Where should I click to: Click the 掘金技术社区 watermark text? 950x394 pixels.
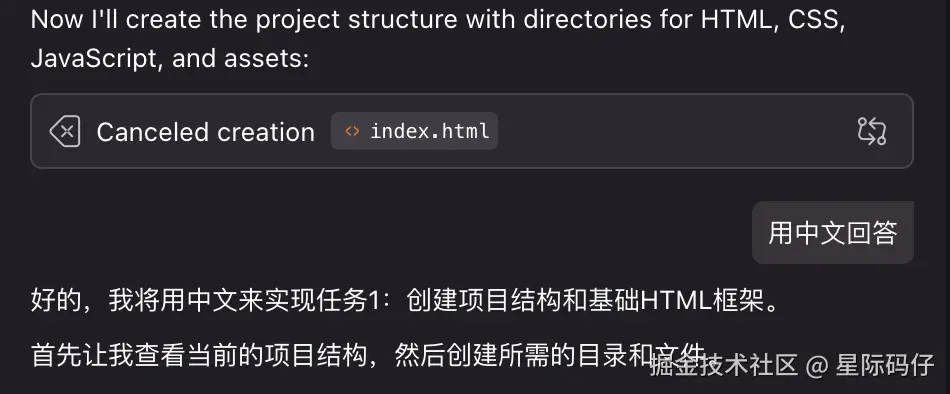(724, 365)
